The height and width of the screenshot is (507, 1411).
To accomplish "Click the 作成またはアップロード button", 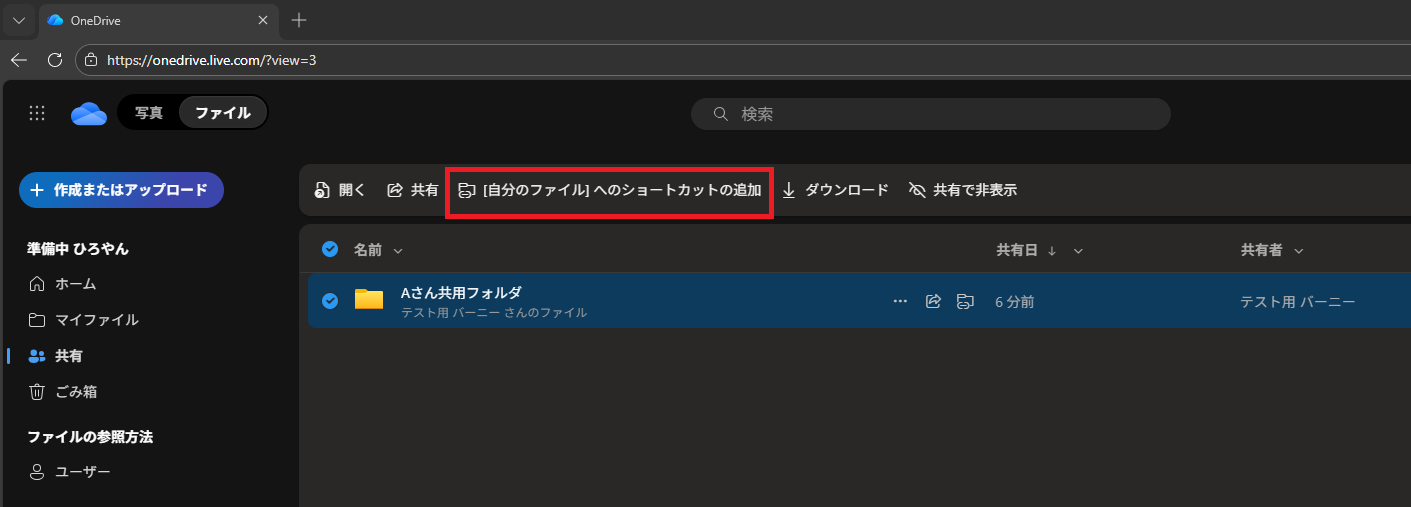I will coord(121,190).
